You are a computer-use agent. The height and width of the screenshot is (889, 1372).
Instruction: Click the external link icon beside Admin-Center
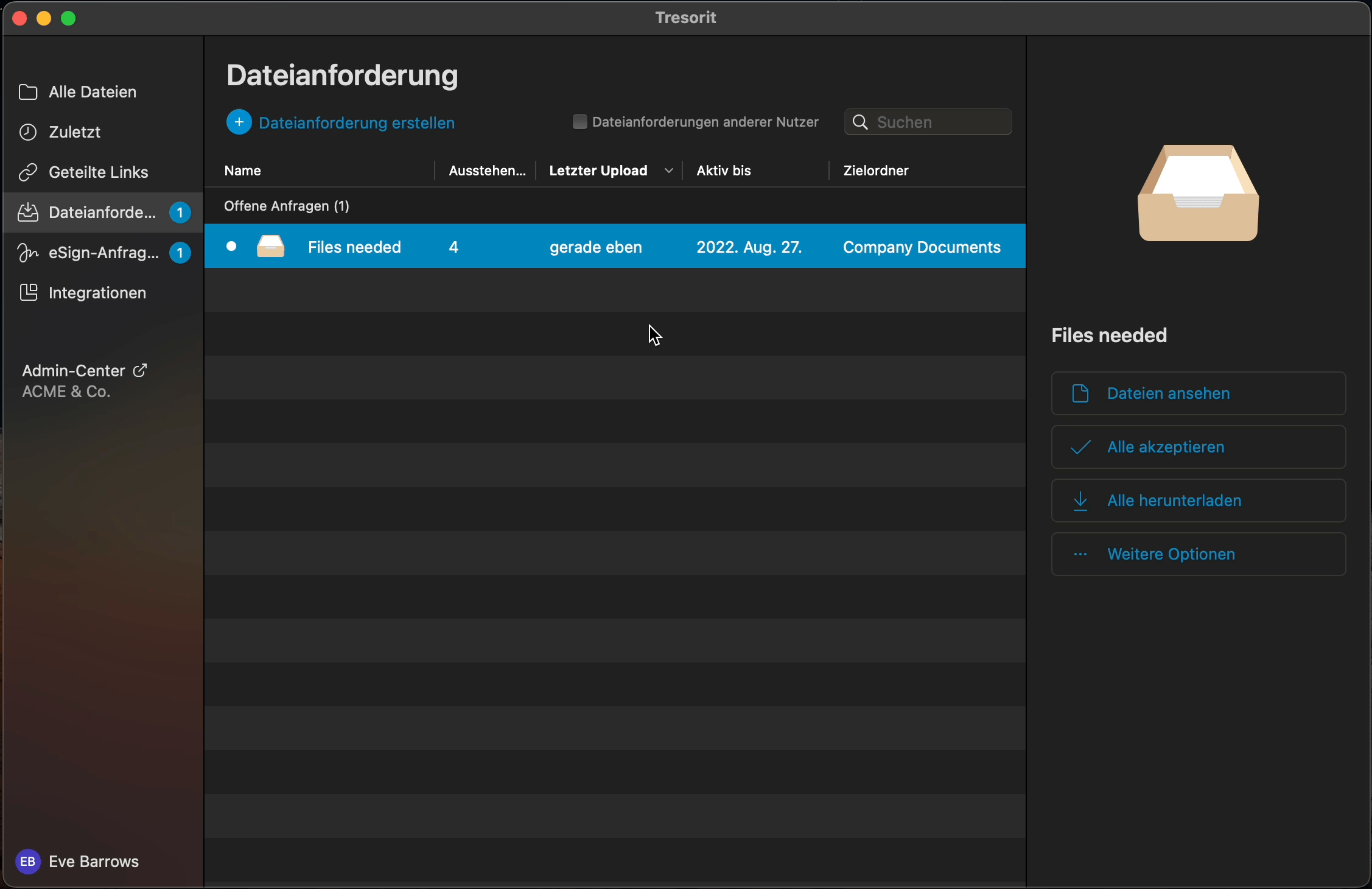click(140, 370)
